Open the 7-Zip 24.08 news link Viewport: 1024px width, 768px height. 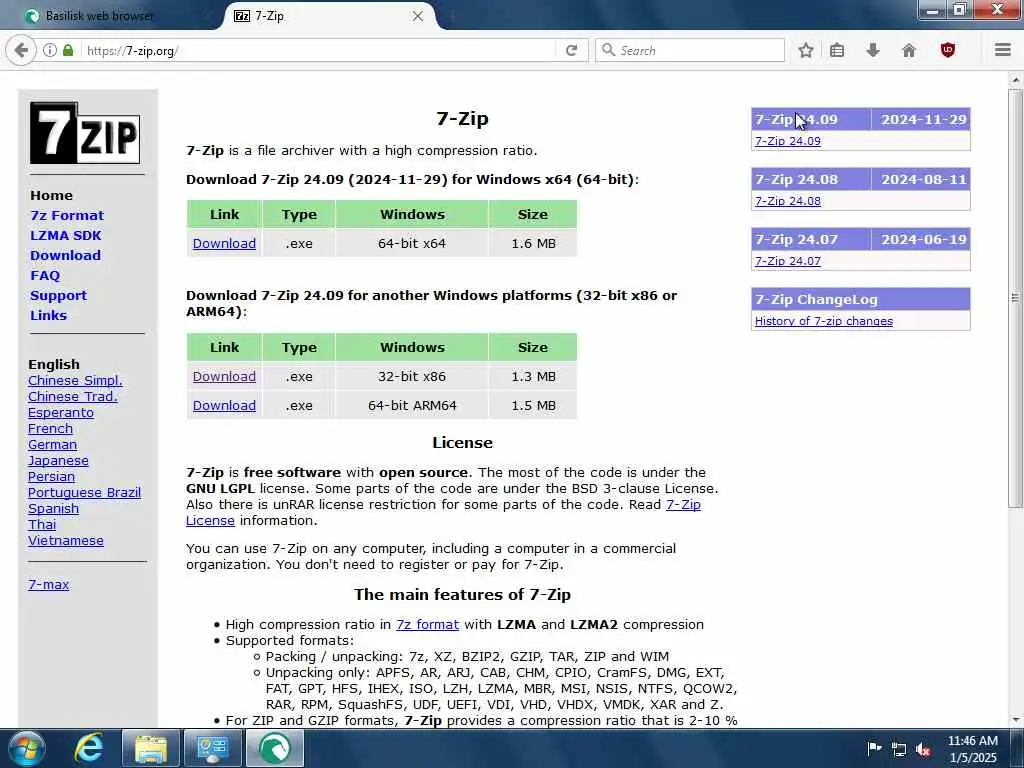tap(788, 201)
